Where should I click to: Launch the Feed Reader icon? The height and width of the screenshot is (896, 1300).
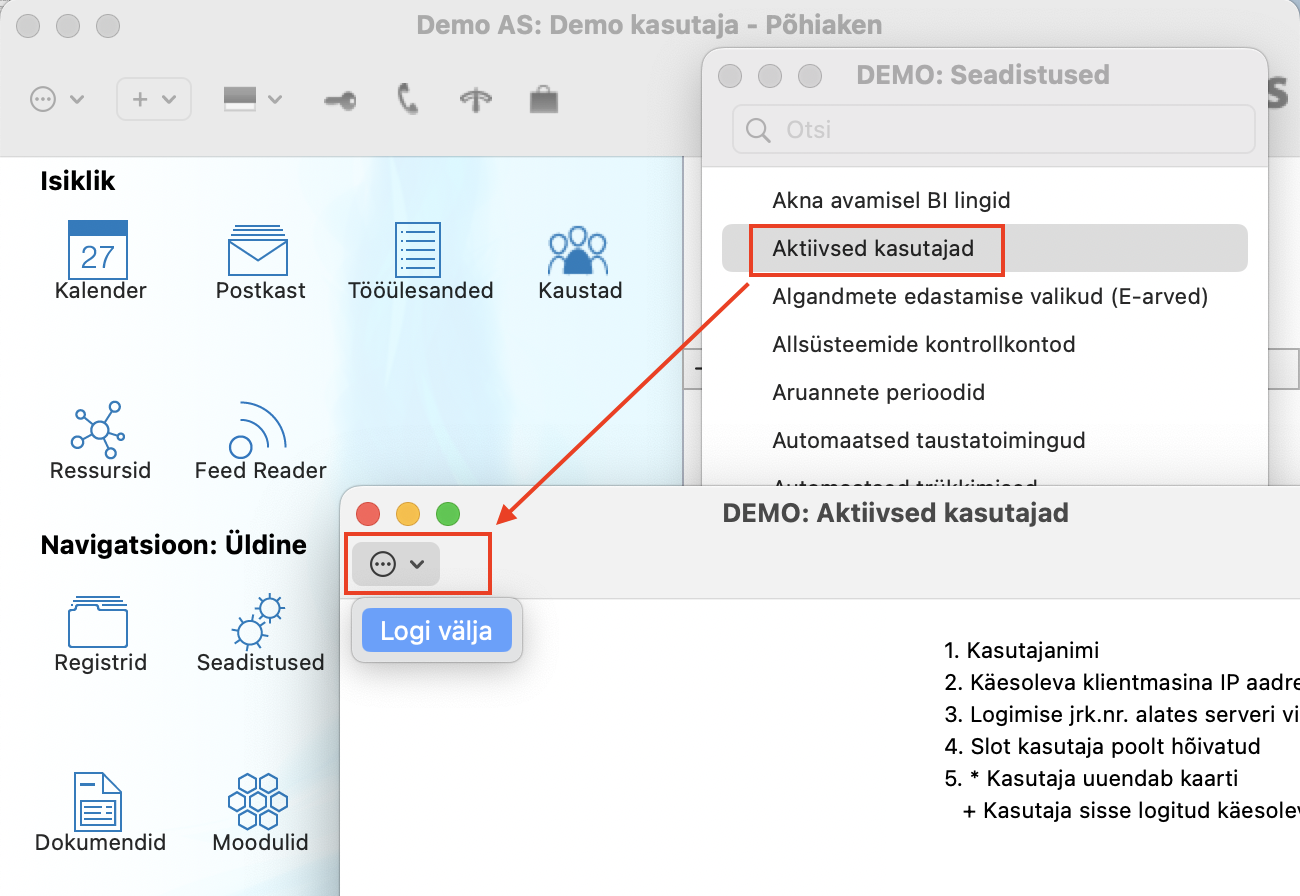[x=259, y=430]
